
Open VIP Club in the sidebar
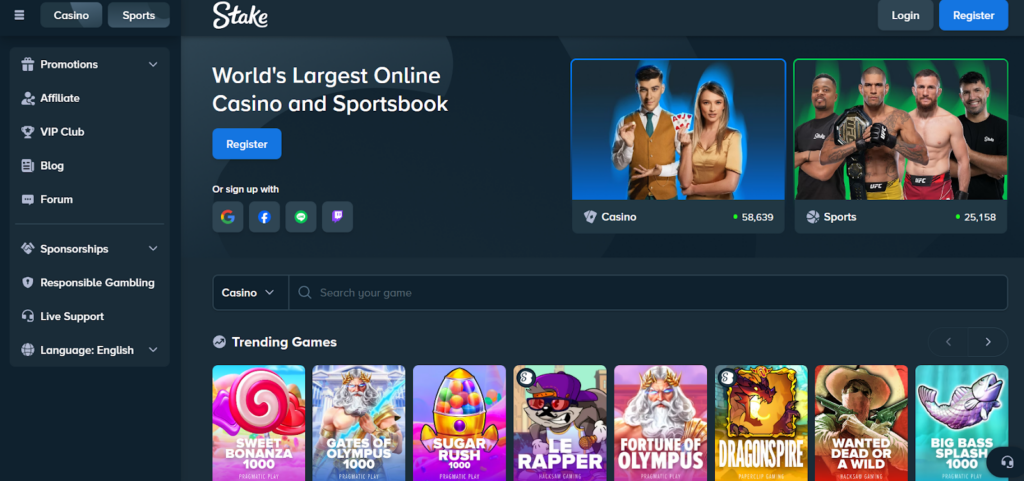click(x=62, y=132)
